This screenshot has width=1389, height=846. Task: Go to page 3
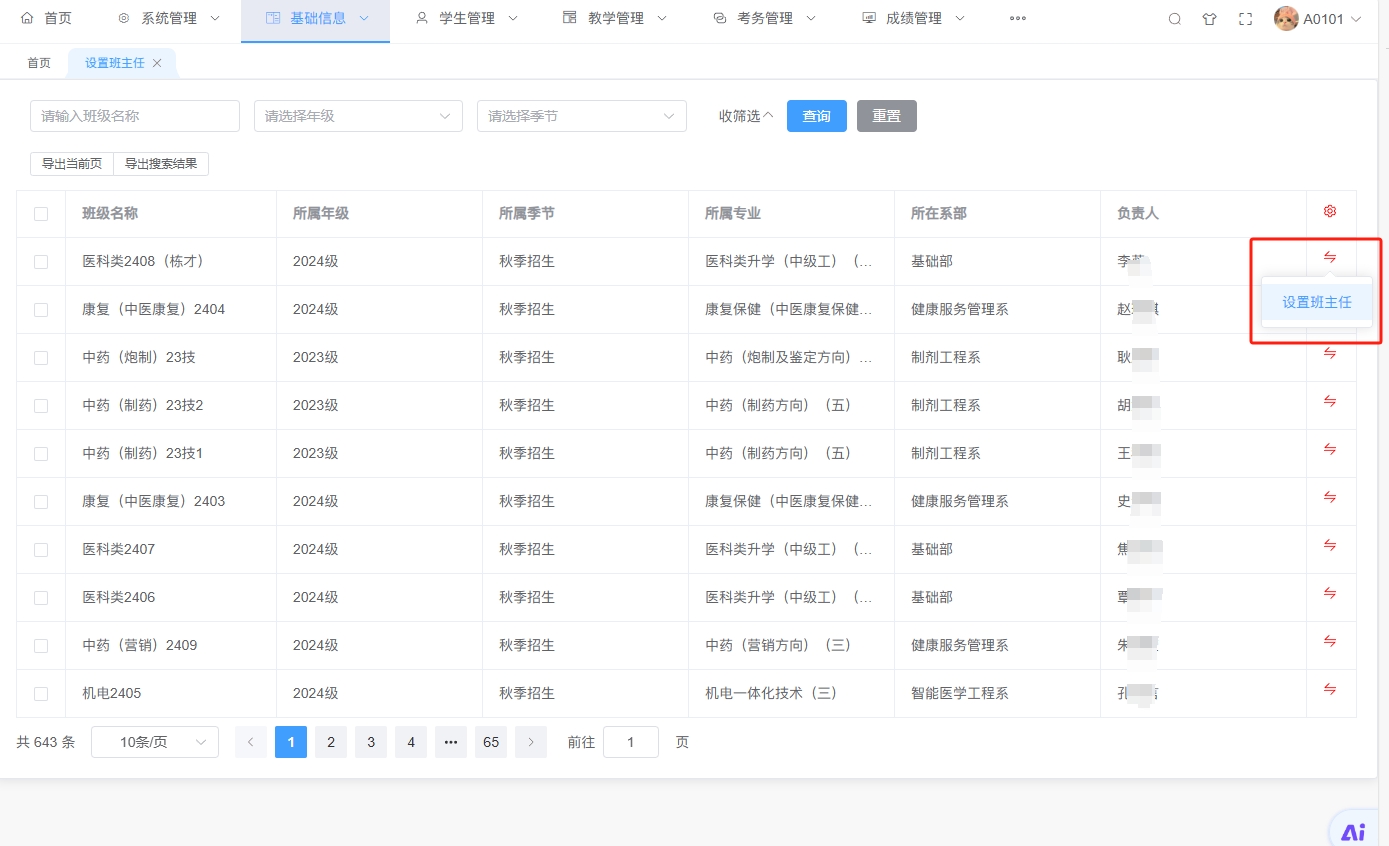371,742
